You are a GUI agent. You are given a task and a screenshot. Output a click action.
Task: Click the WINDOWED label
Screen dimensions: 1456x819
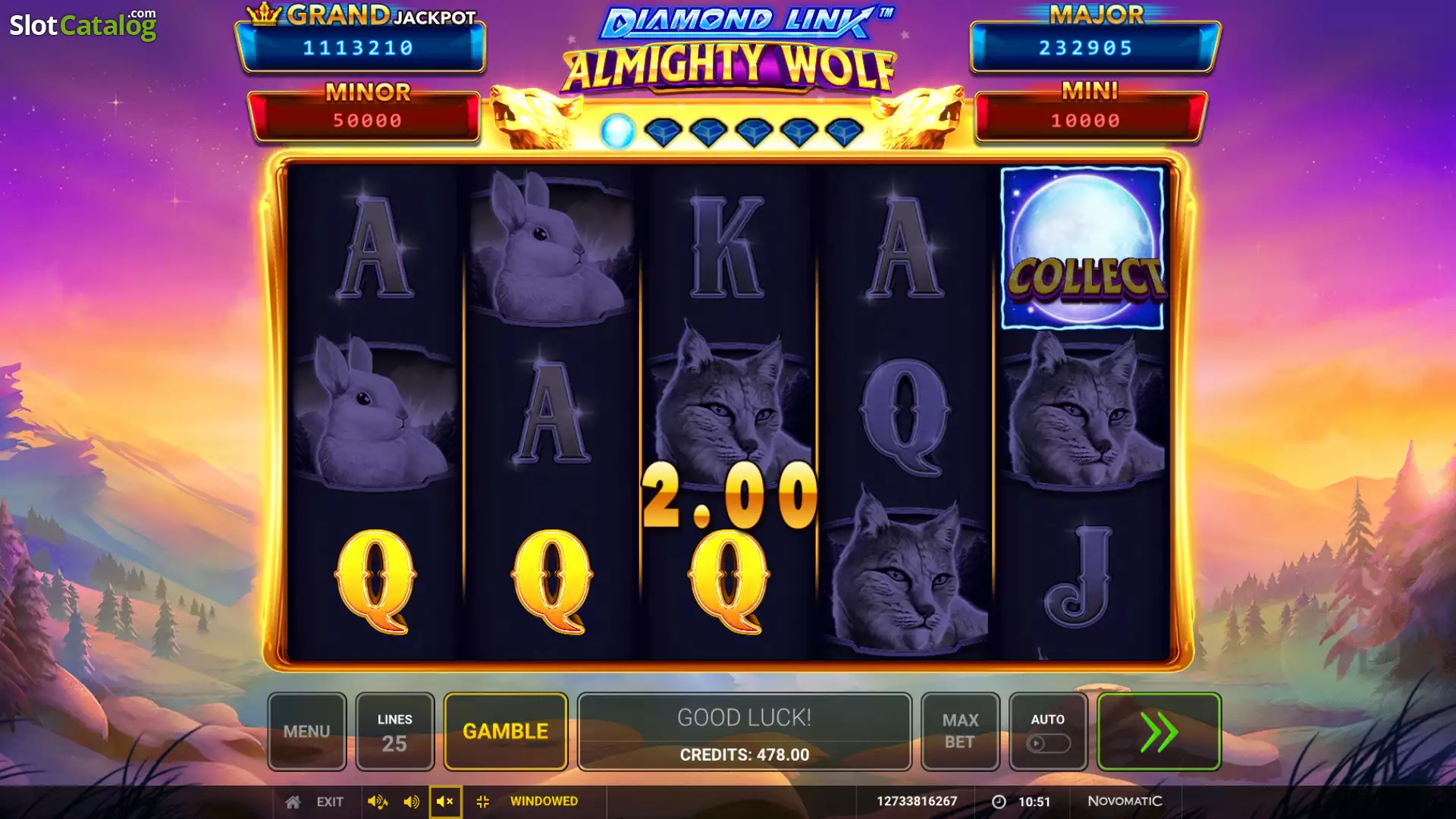tap(544, 801)
